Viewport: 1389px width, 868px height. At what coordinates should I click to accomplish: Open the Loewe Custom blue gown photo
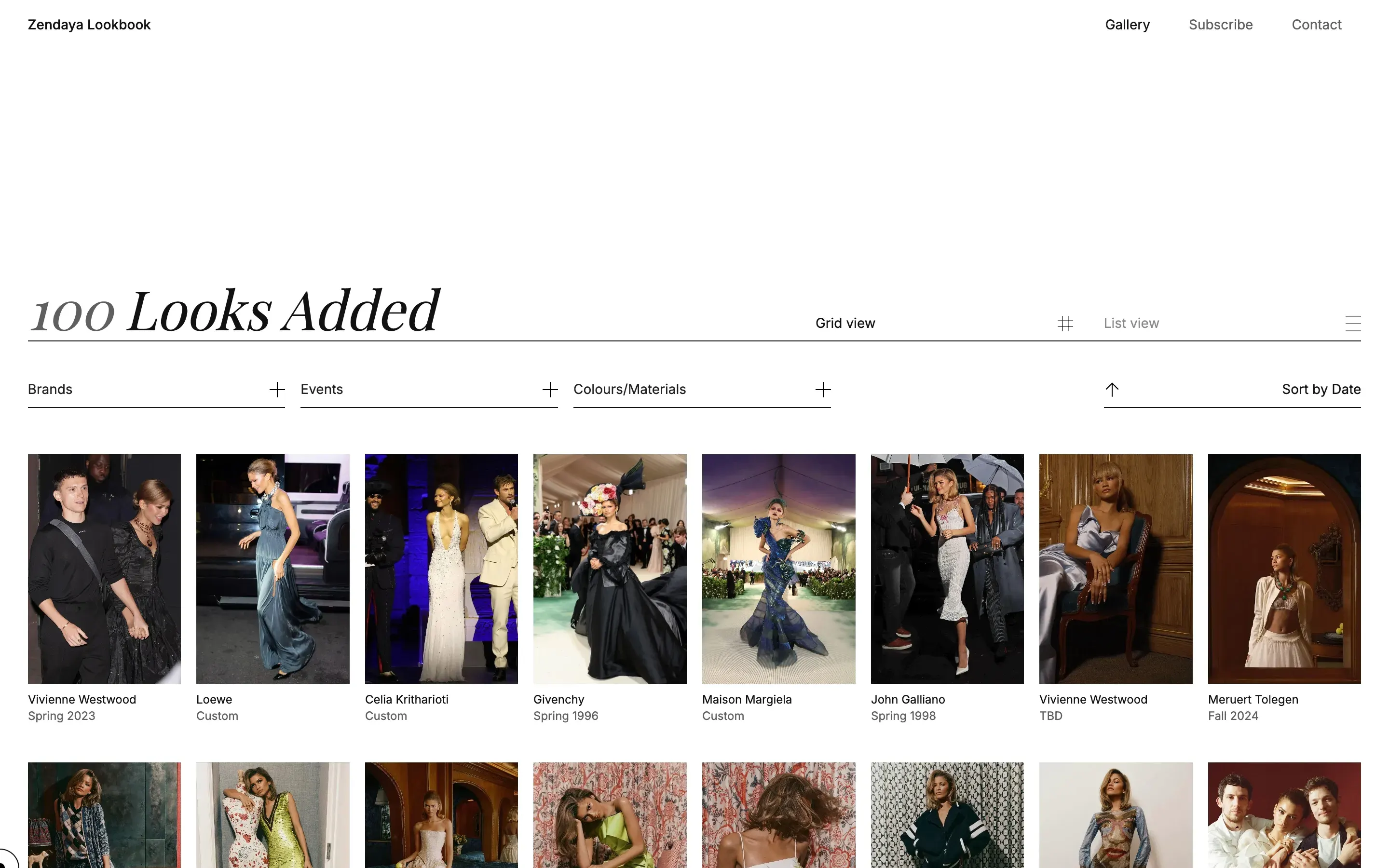coord(272,569)
